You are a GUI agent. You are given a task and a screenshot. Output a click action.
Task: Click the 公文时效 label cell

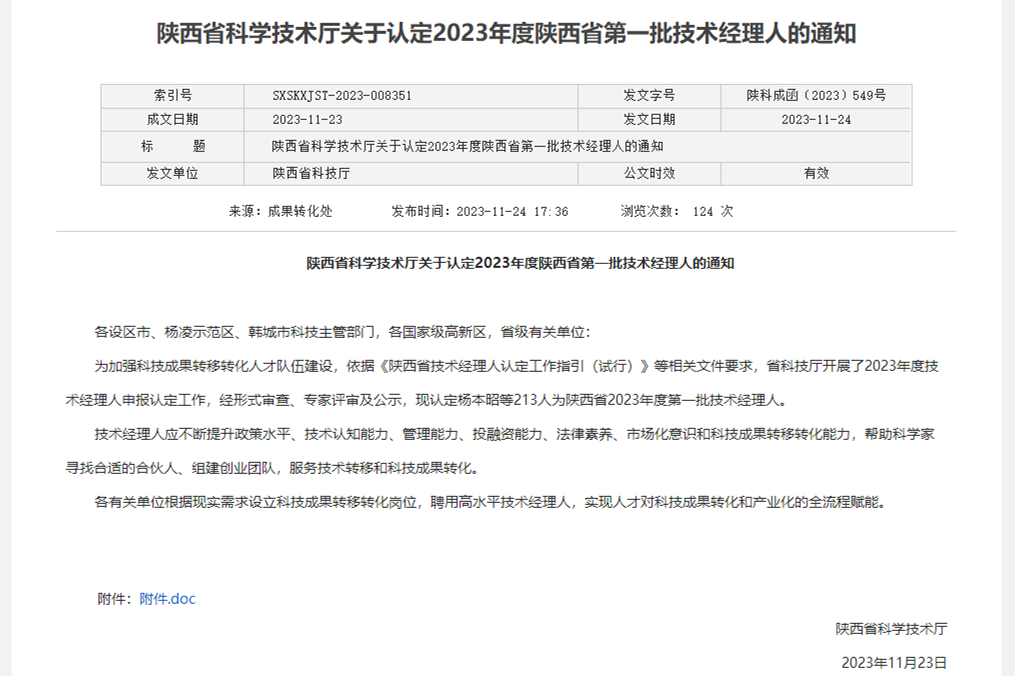tap(649, 173)
